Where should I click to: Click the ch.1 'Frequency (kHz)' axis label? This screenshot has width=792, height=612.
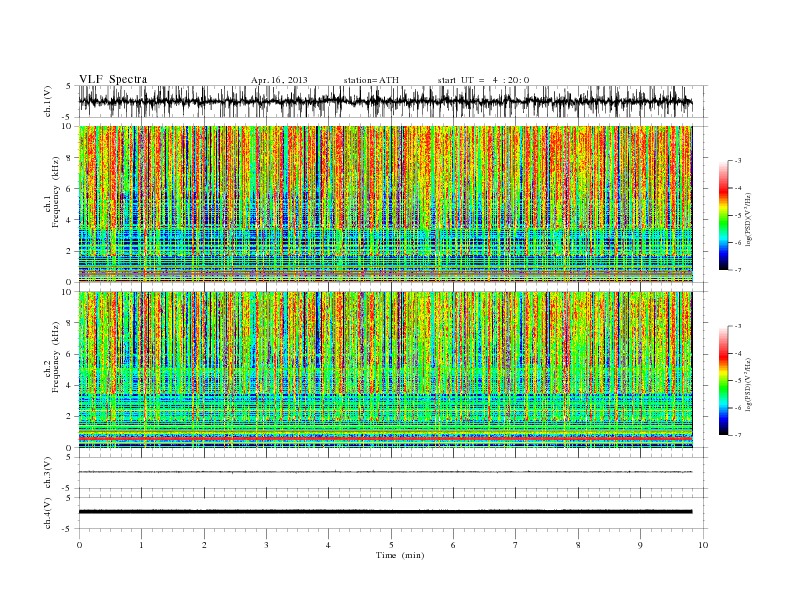[x=56, y=192]
